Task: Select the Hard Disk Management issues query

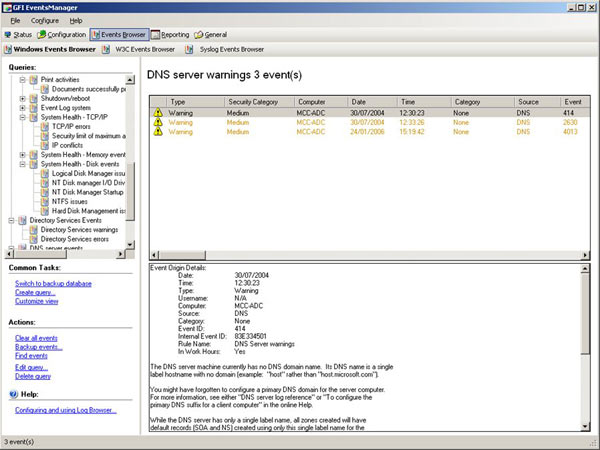Action: tap(88, 211)
